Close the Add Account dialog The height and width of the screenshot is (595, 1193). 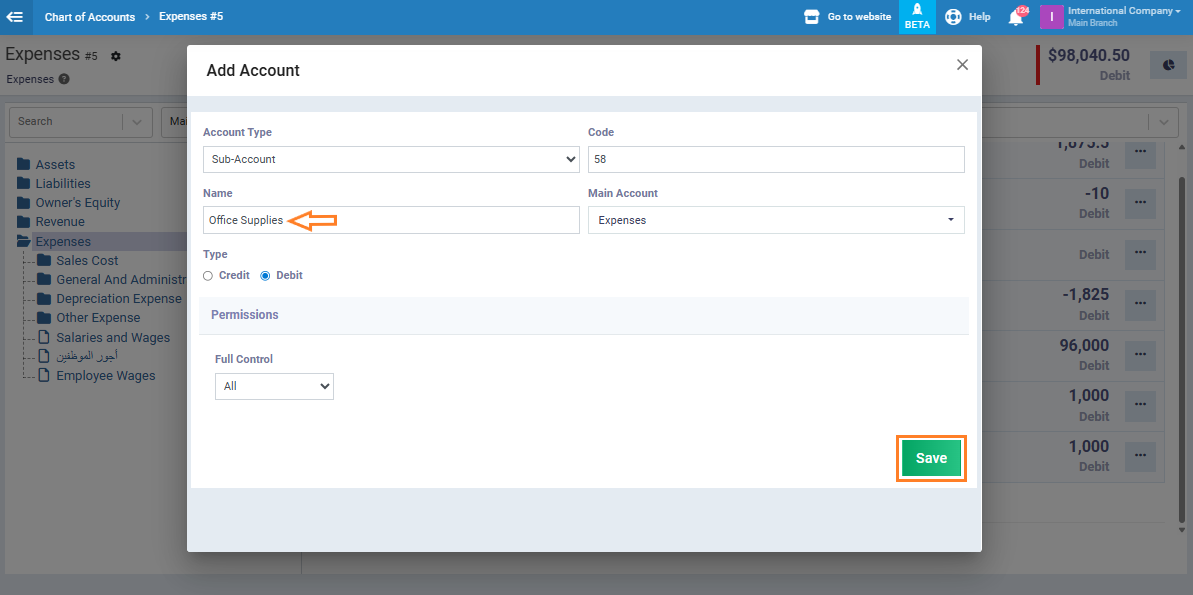pos(962,65)
